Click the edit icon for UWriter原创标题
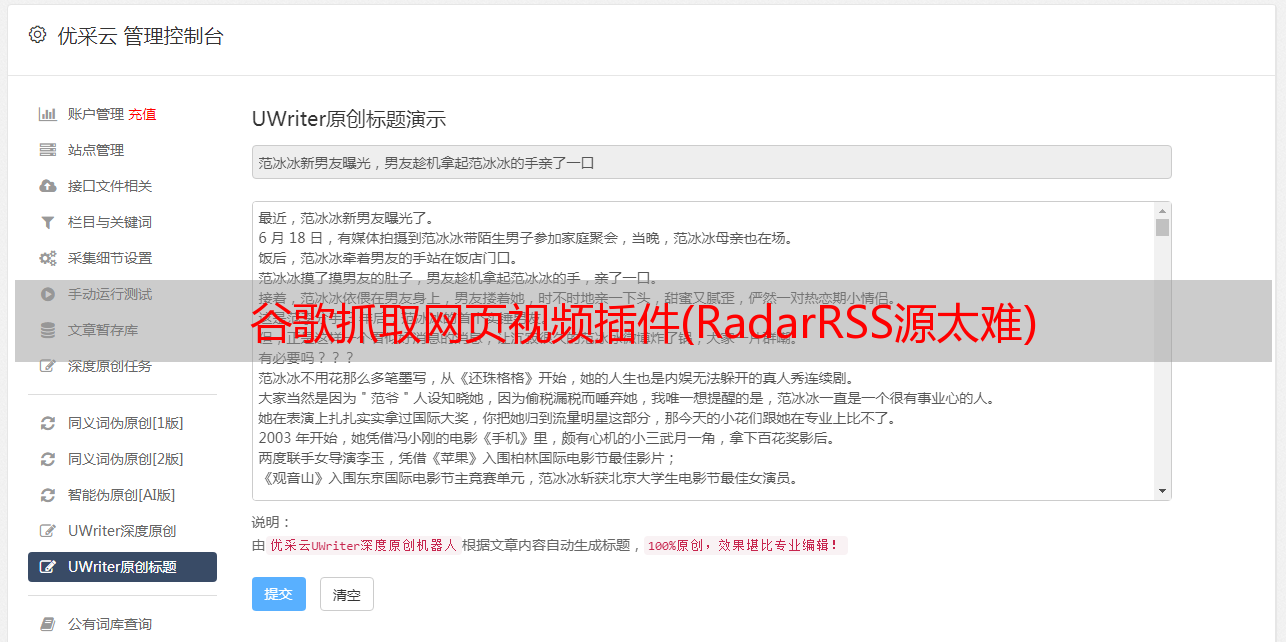The width and height of the screenshot is (1286, 642). (x=47, y=567)
